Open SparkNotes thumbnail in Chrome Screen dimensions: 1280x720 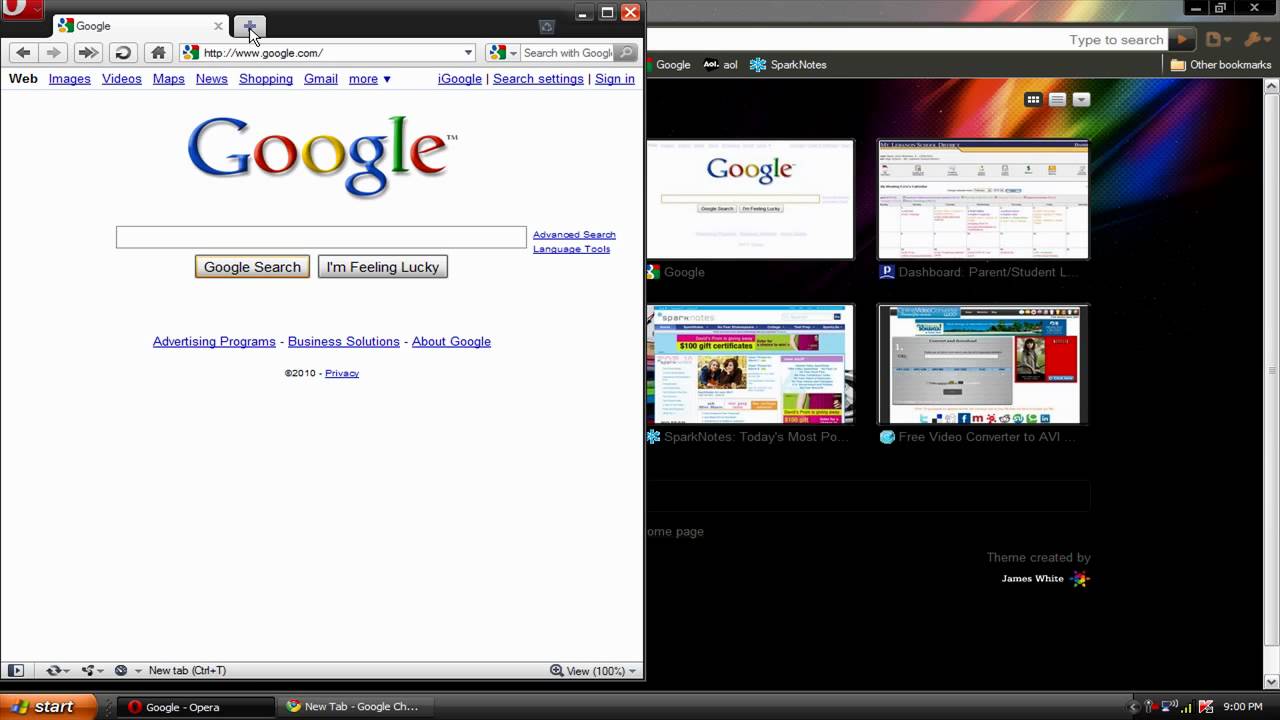click(x=751, y=364)
